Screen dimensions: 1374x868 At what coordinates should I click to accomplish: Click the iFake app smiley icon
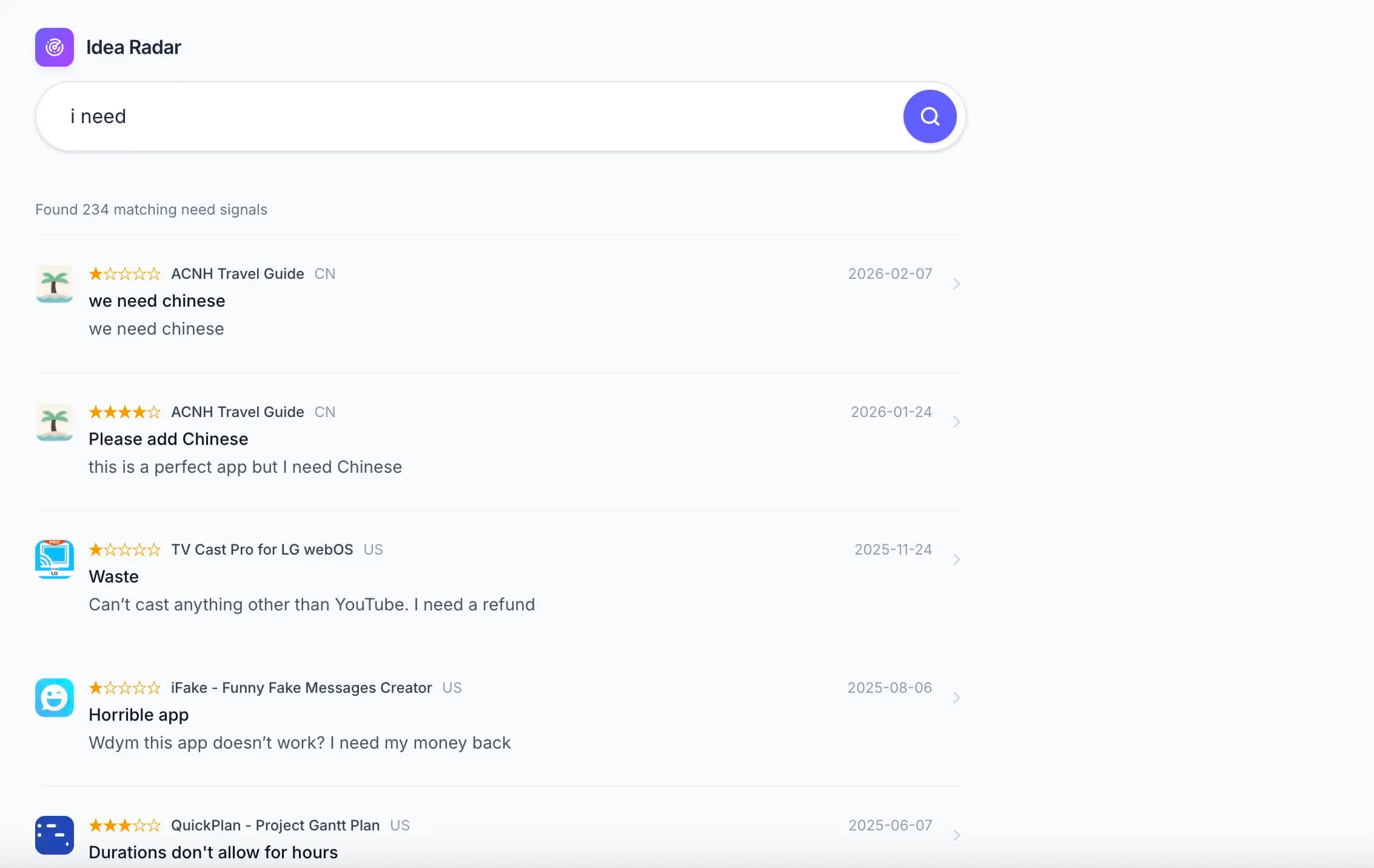(x=55, y=698)
